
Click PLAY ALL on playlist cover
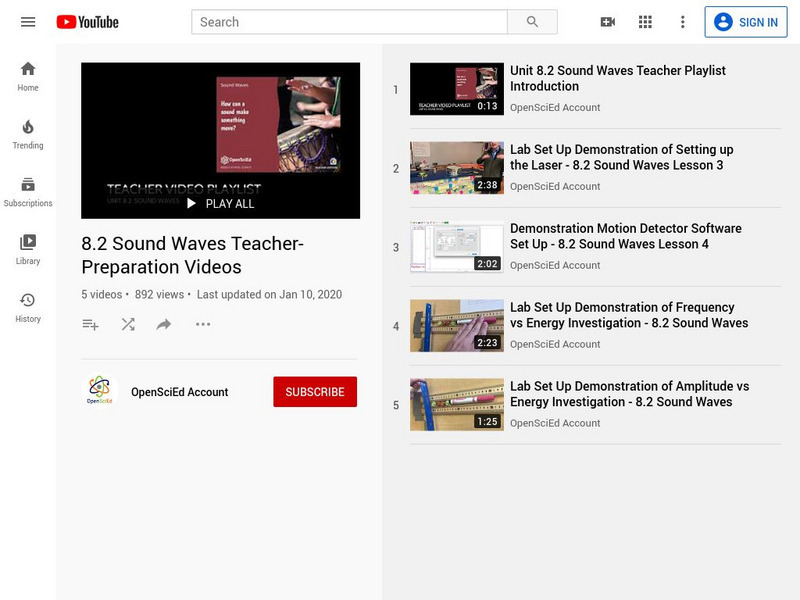221,204
